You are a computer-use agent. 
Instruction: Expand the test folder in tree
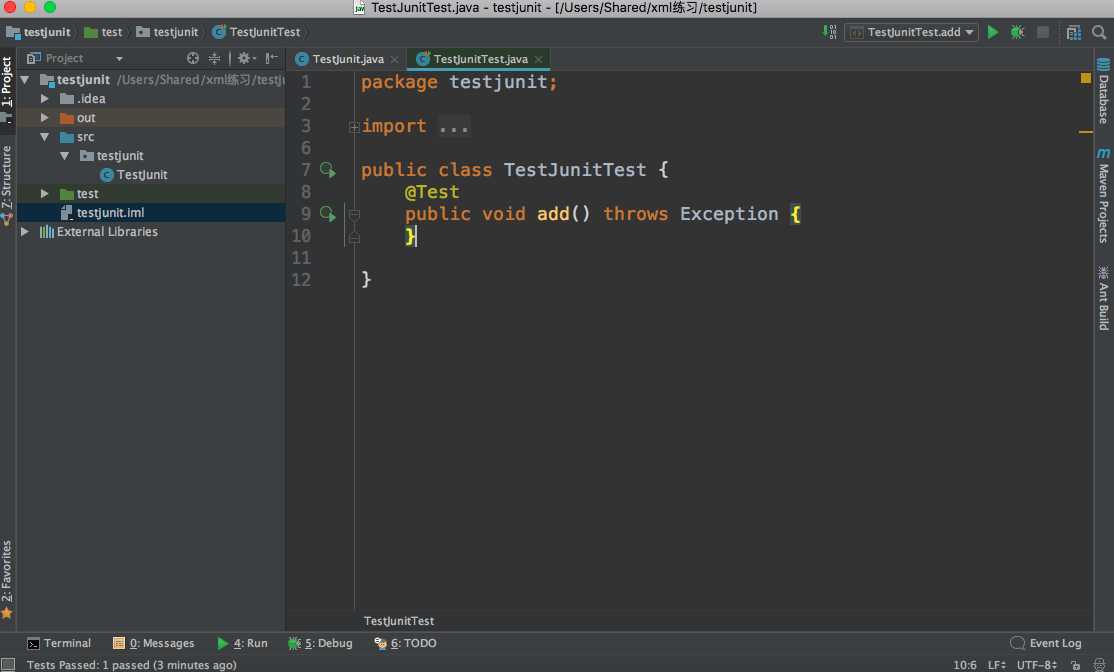coord(45,193)
